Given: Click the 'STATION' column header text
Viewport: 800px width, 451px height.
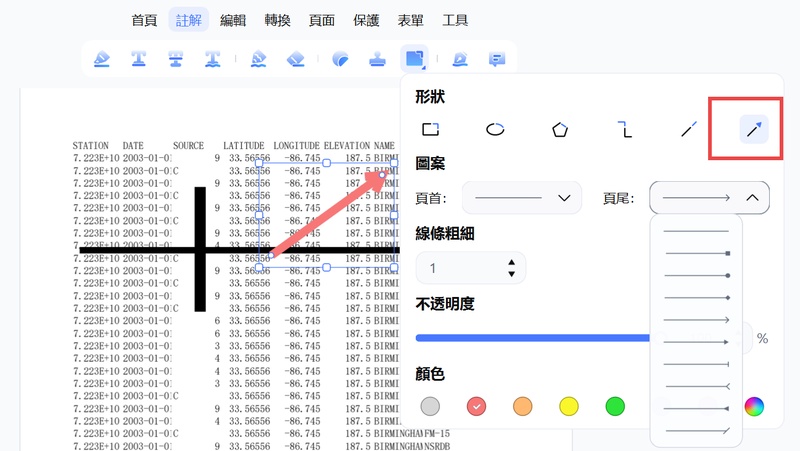Looking at the screenshot, I should pyautogui.click(x=90, y=145).
